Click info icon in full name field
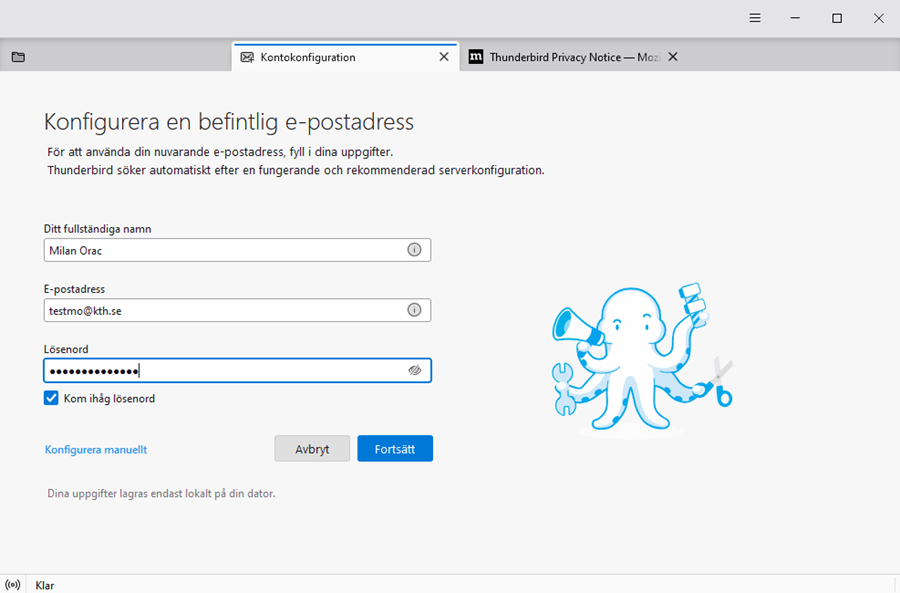 pyautogui.click(x=414, y=250)
